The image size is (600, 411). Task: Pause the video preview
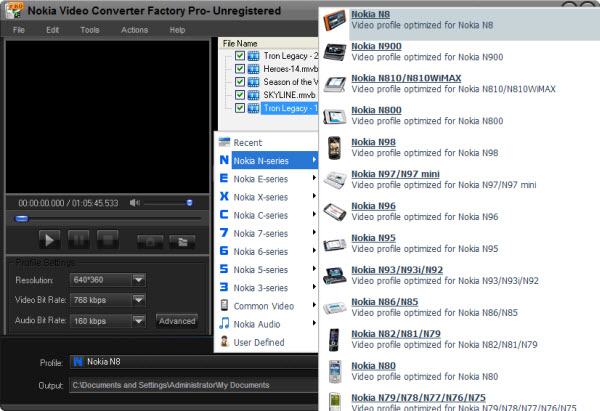click(78, 240)
